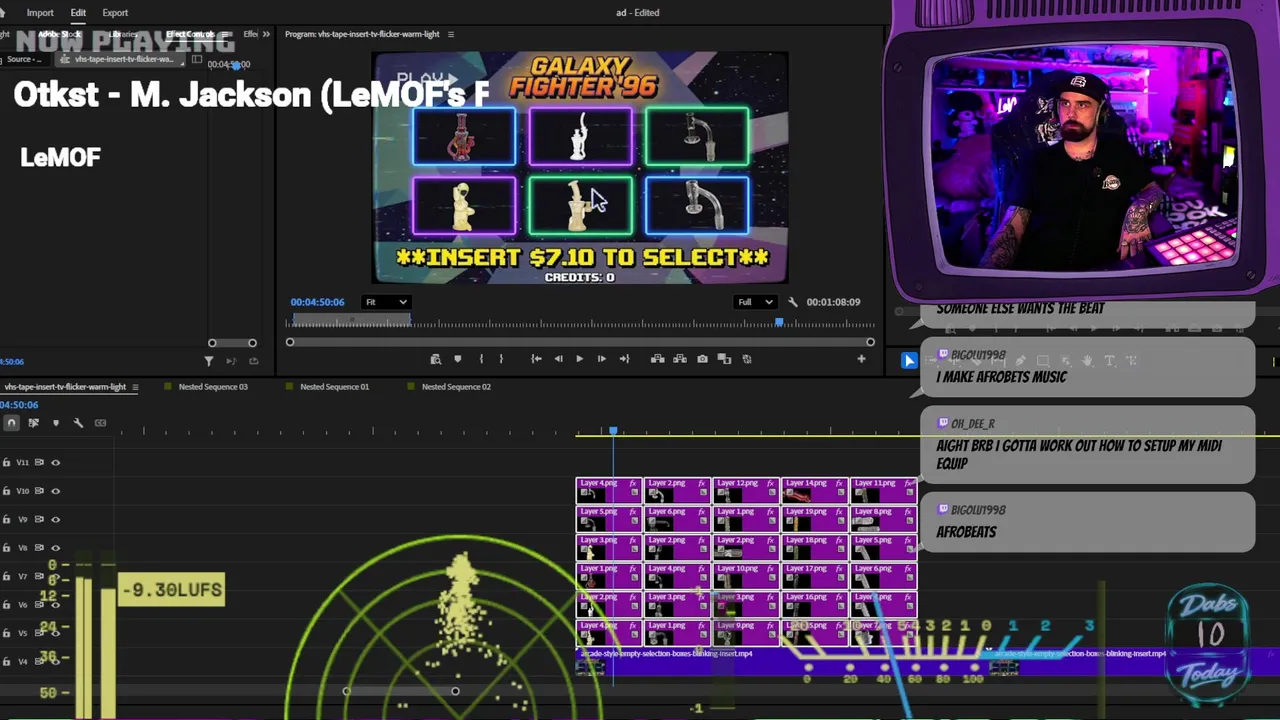Open the Edit menu
Image resolution: width=1280 pixels, height=720 pixels.
pyautogui.click(x=78, y=13)
